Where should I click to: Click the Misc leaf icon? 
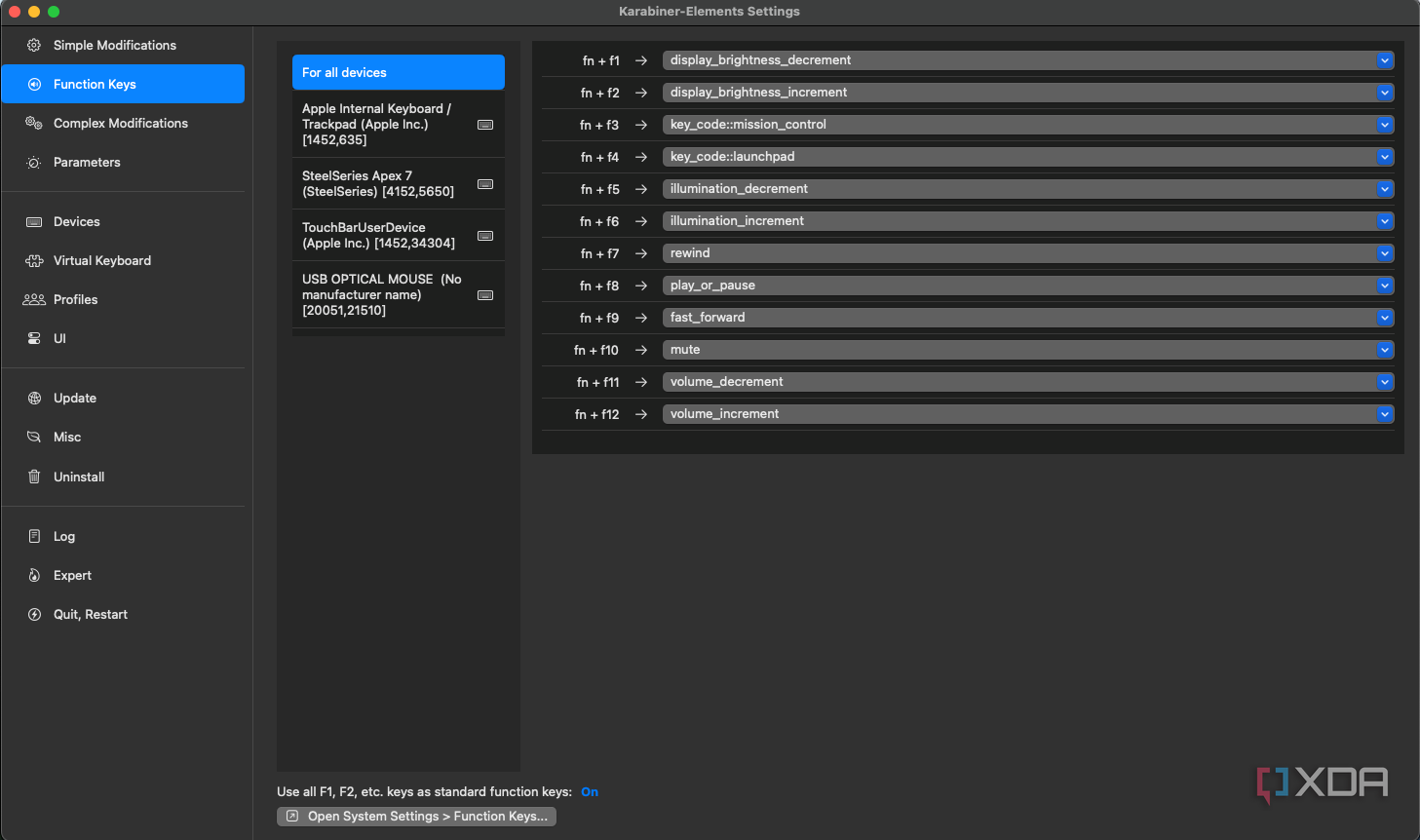(34, 438)
